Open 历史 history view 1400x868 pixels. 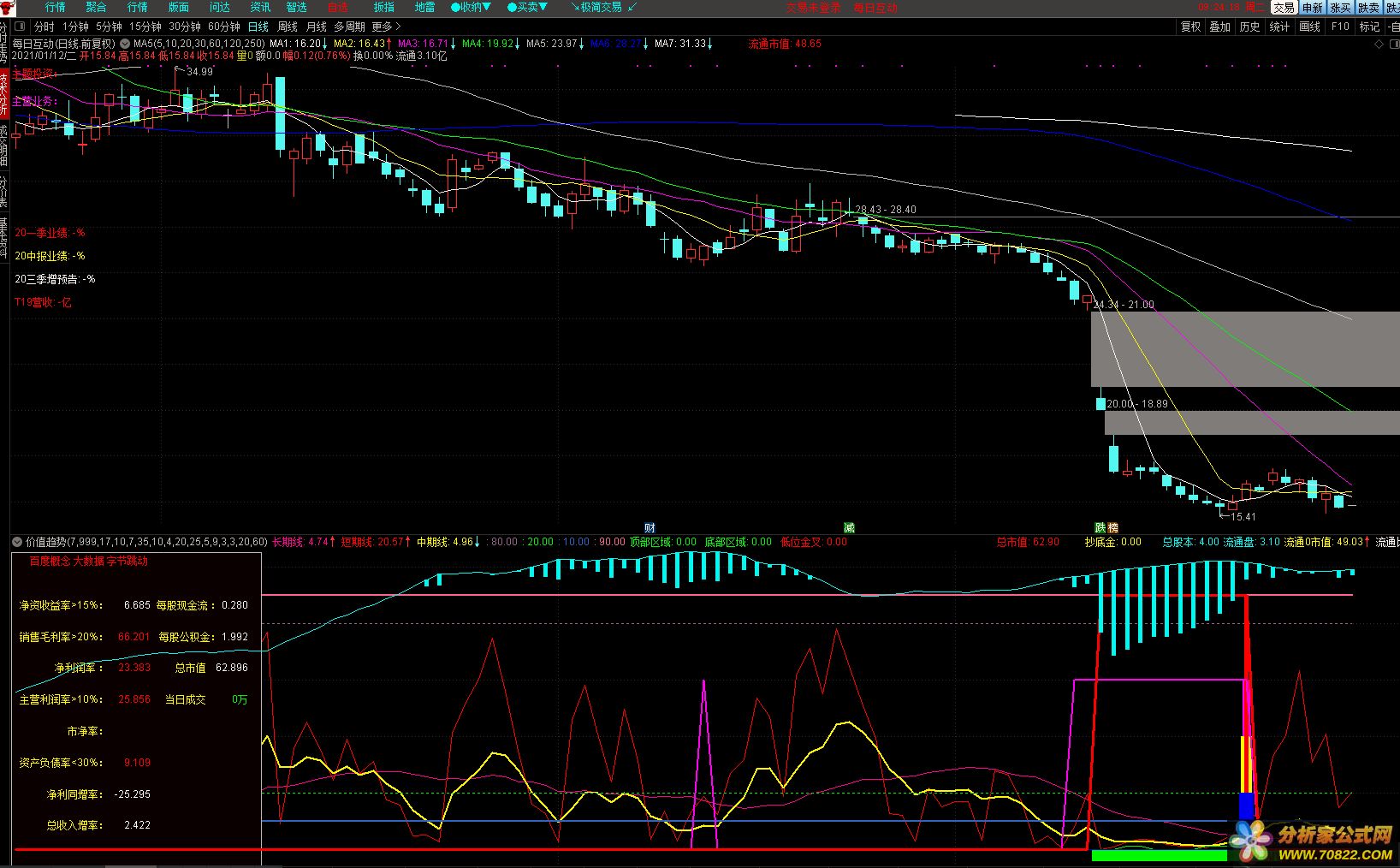(1249, 27)
